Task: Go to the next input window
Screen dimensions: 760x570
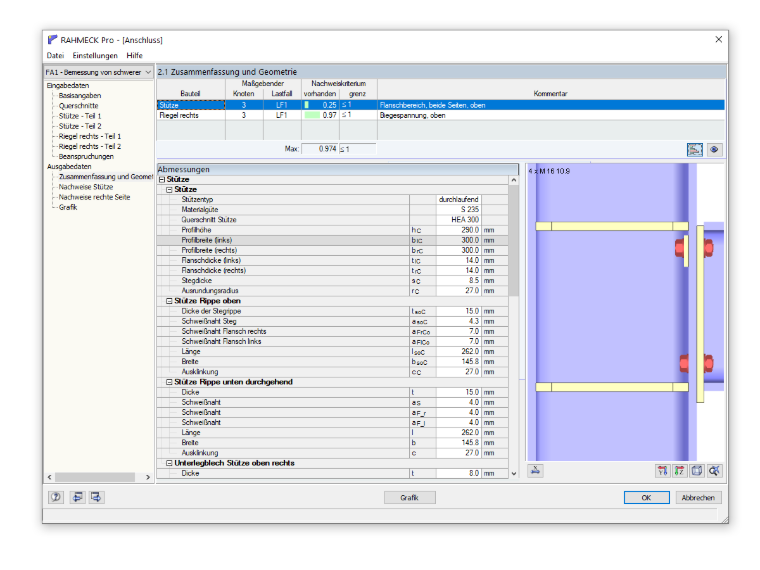Action: pos(96,497)
